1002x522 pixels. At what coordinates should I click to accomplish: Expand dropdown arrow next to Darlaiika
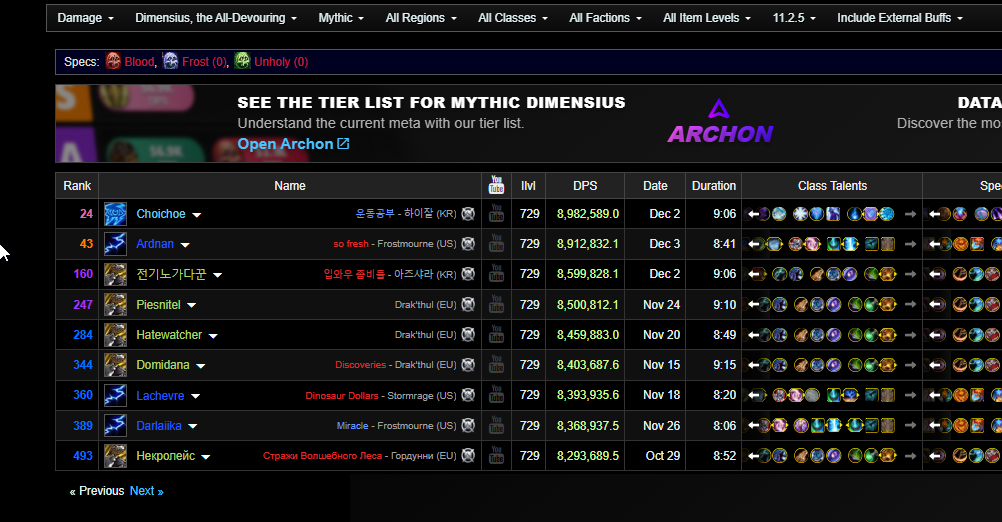click(193, 426)
